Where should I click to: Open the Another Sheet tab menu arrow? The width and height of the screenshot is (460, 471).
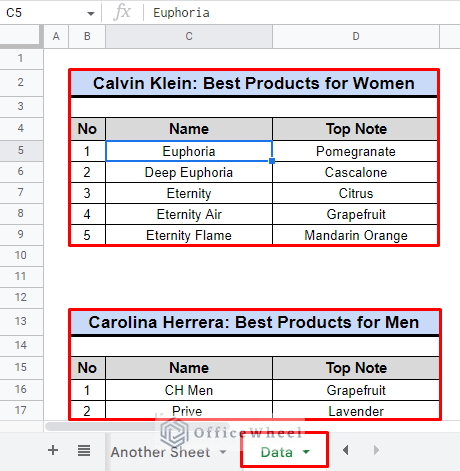click(x=223, y=452)
